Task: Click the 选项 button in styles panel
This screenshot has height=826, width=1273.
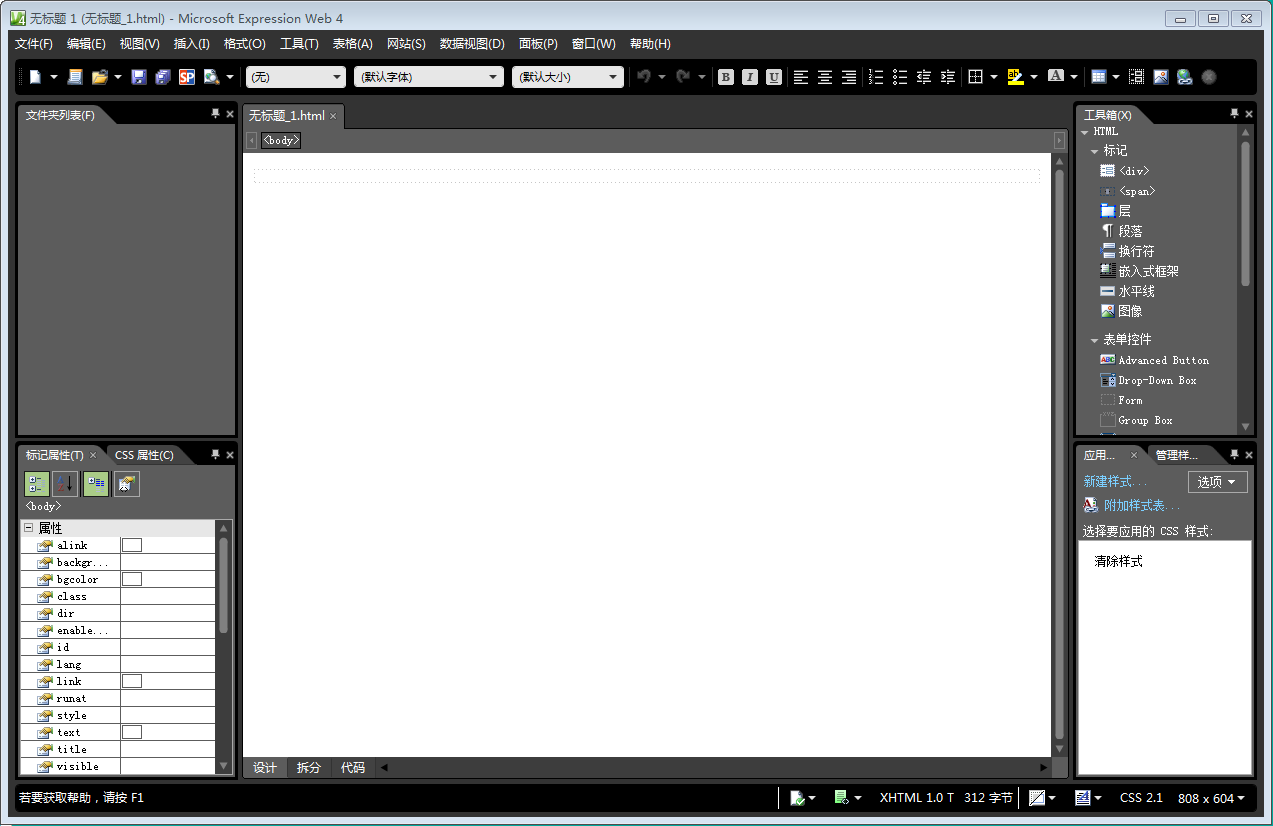Action: tap(1217, 482)
